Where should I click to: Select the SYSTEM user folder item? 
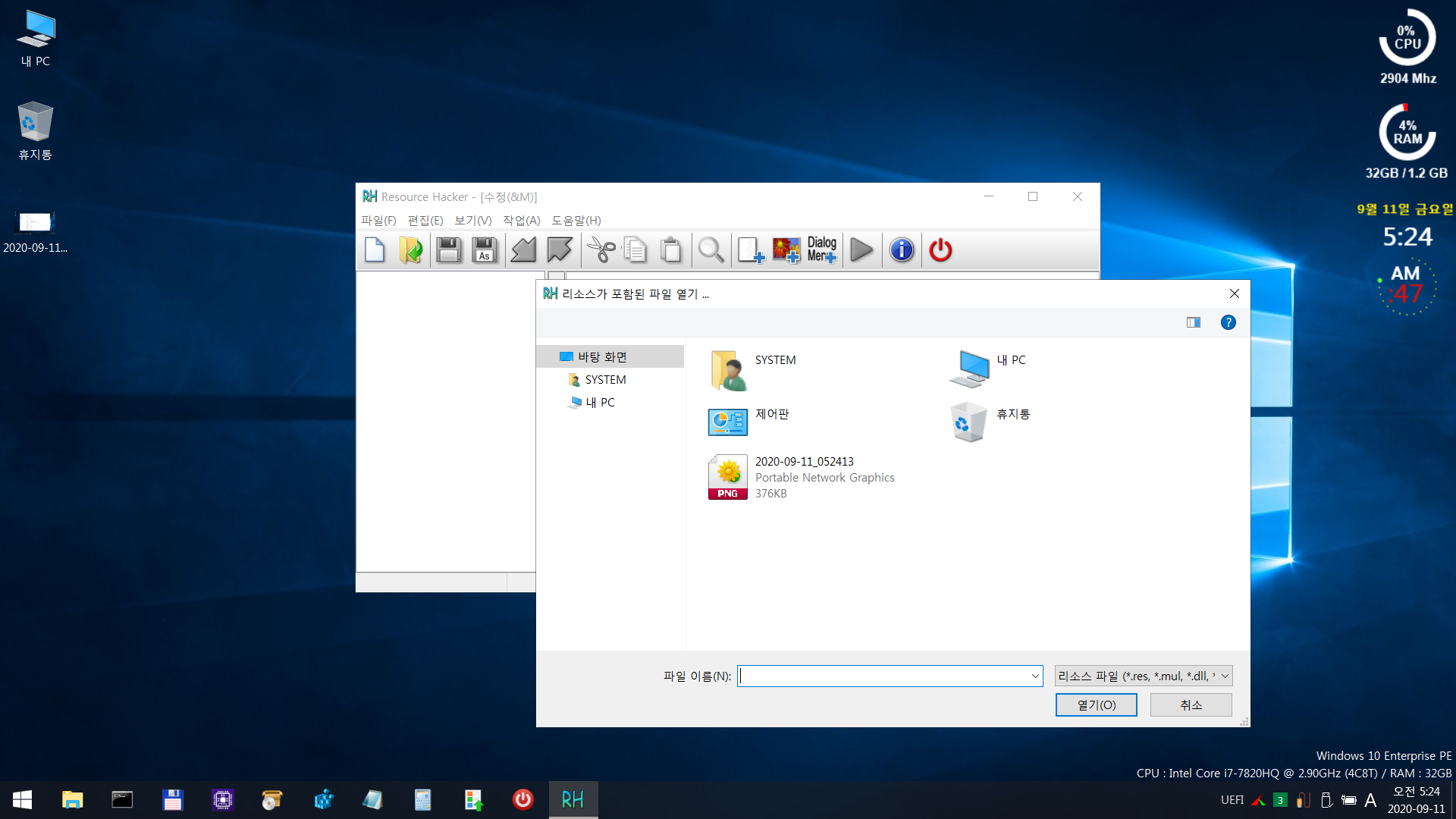click(x=754, y=370)
